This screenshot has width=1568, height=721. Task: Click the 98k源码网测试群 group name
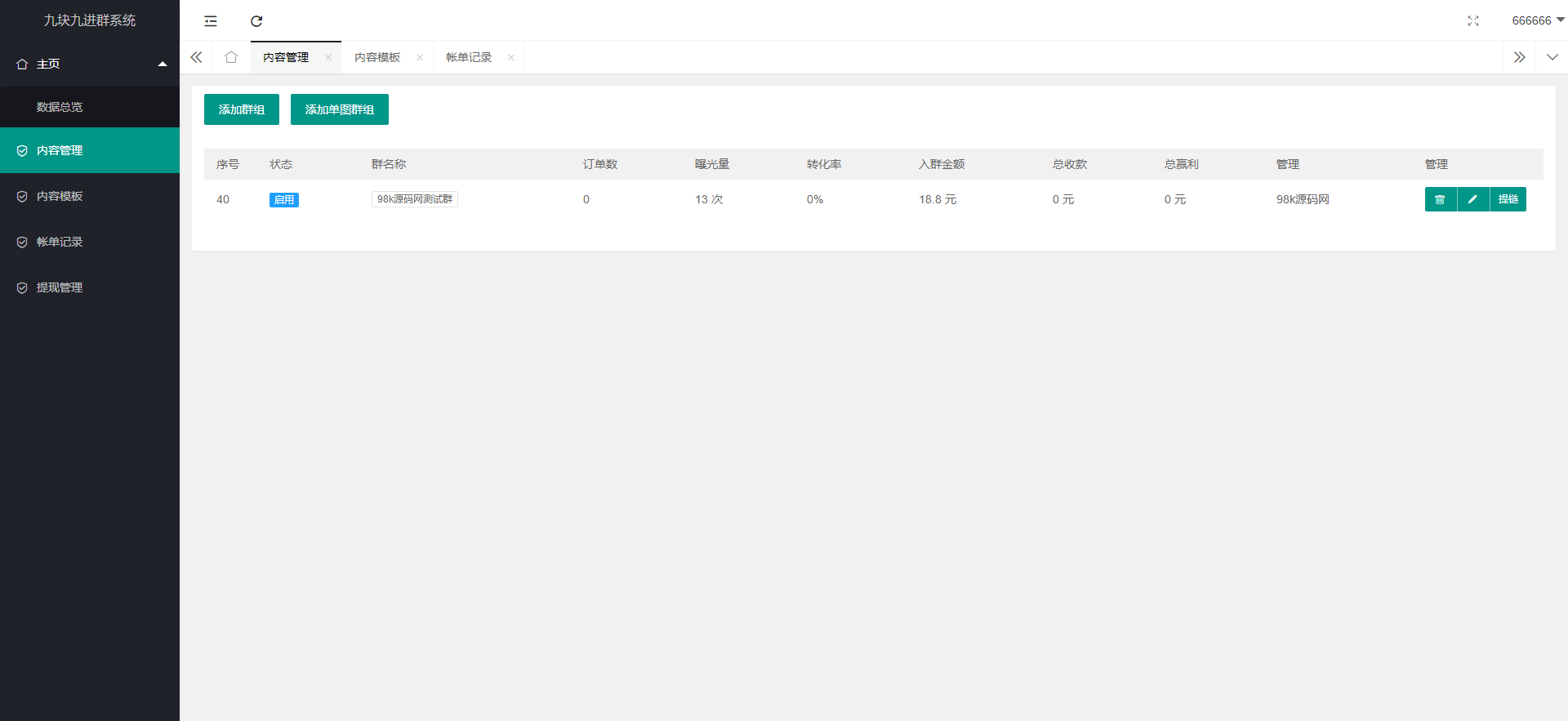click(x=415, y=199)
